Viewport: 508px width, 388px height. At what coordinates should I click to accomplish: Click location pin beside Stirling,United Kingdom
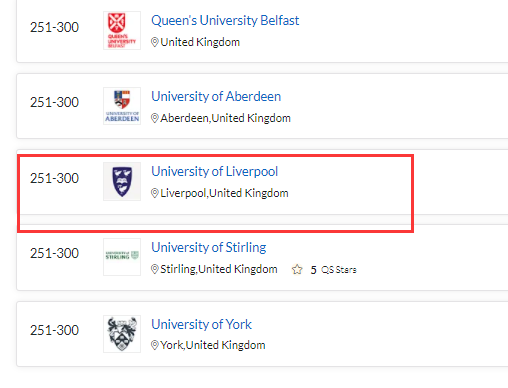click(155, 269)
